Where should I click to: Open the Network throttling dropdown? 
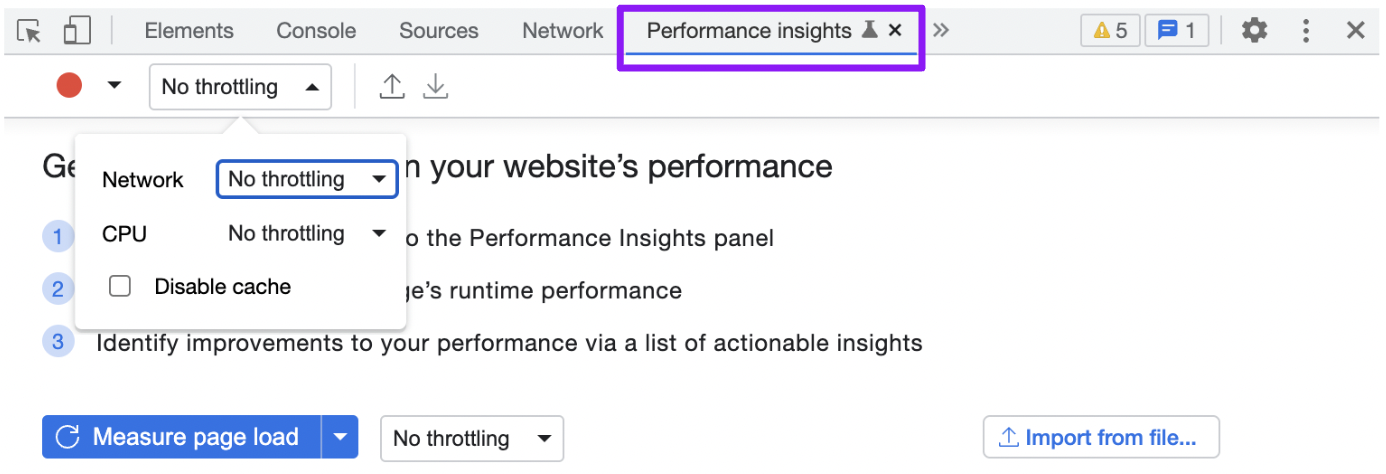[307, 180]
